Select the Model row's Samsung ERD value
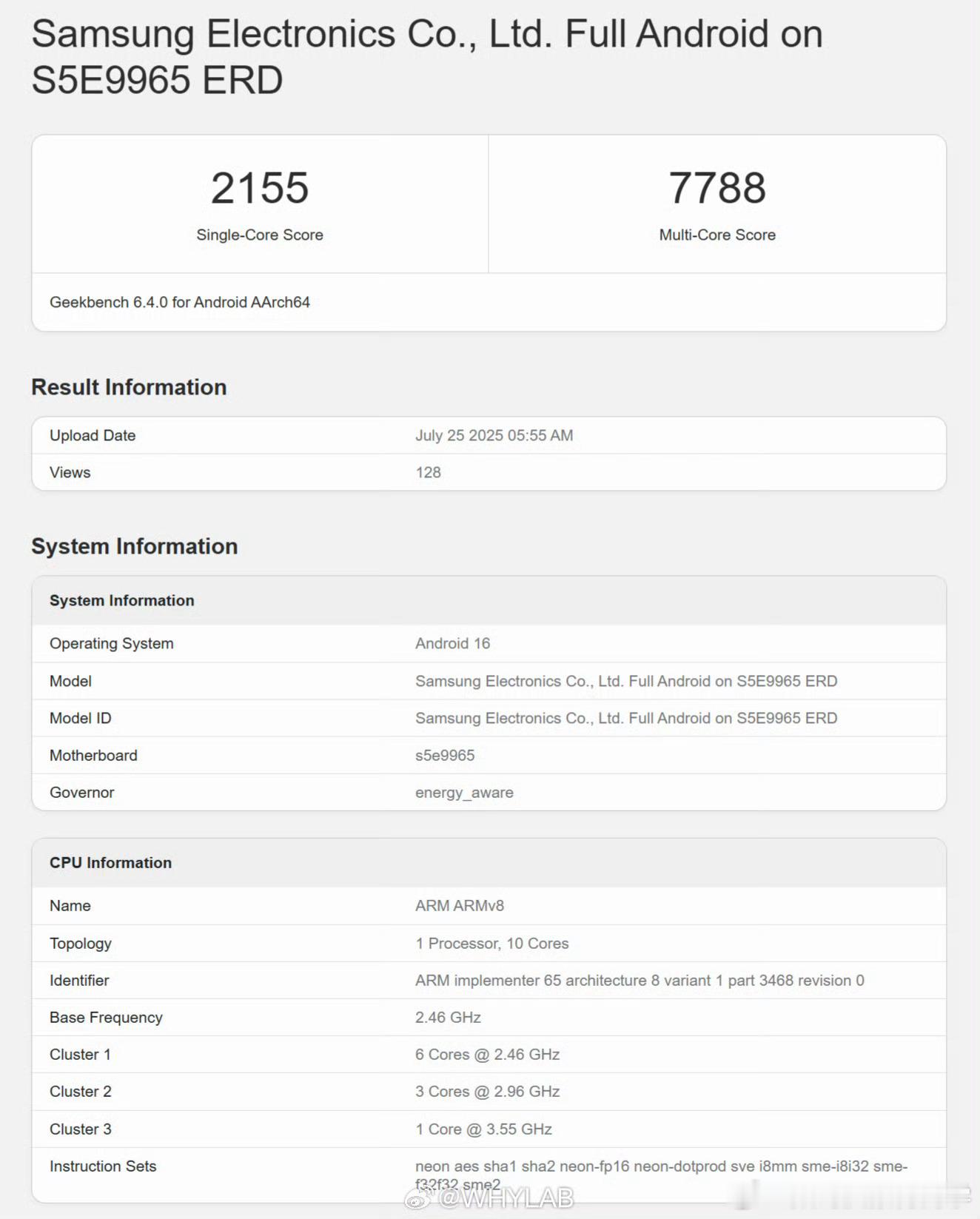This screenshot has height=1219, width=980. coord(626,681)
